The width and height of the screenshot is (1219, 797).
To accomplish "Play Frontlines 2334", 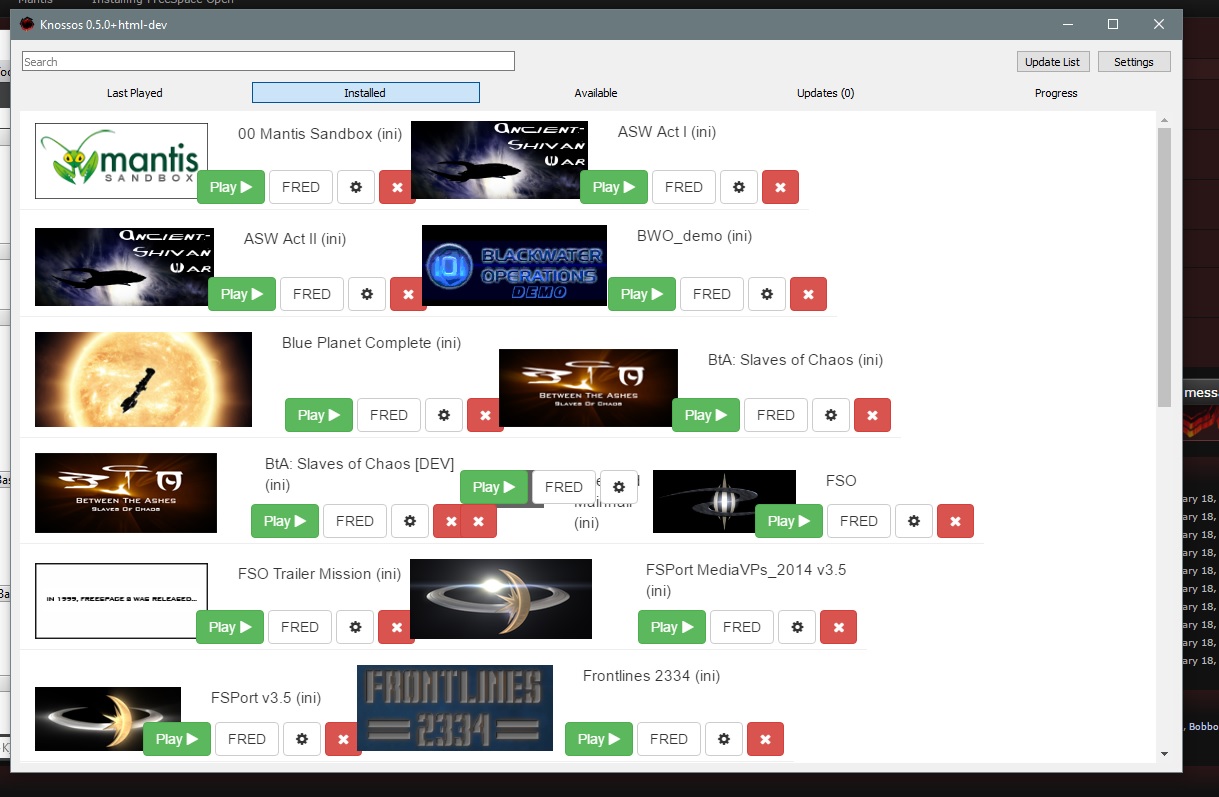I will coord(599,739).
